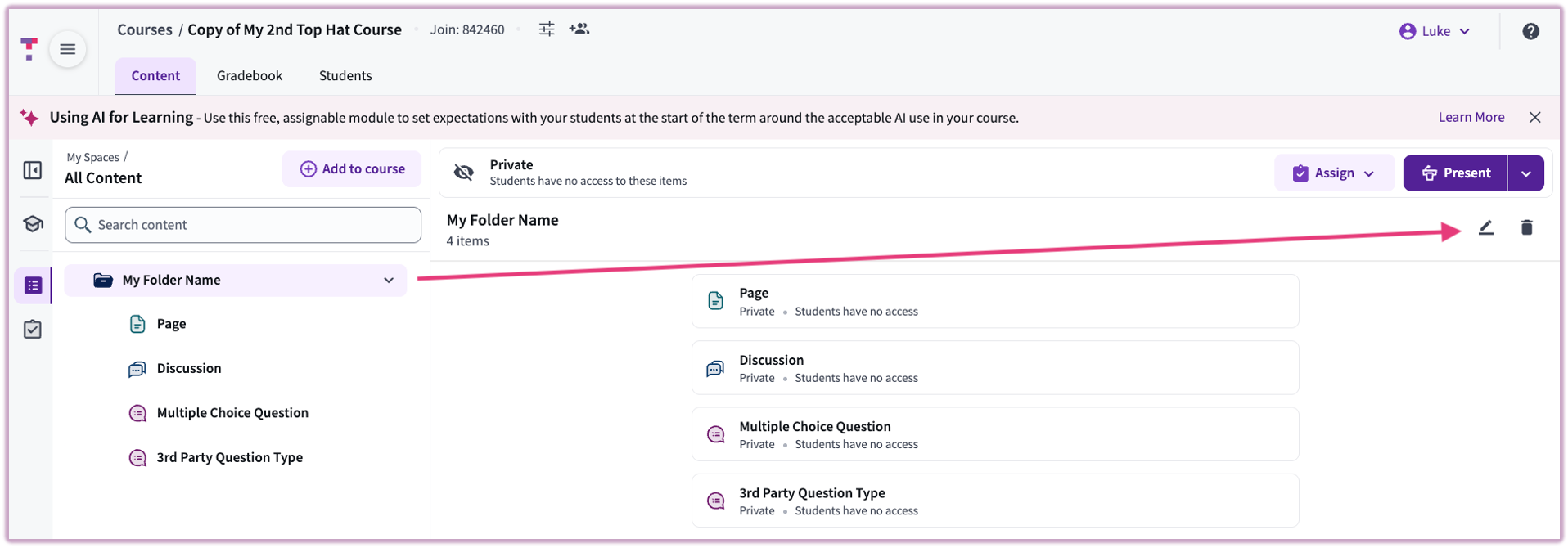1568x548 pixels.
Task: Select My Folder Name folder row
Action: [x=236, y=280]
